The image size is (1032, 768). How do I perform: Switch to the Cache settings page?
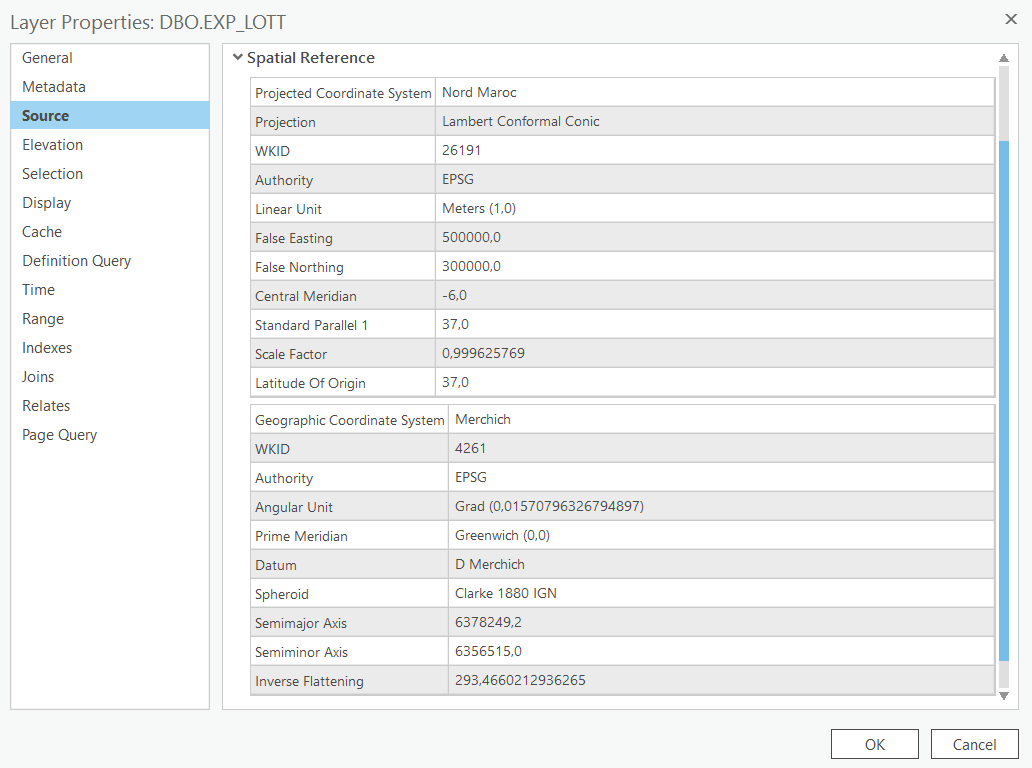[x=41, y=231]
